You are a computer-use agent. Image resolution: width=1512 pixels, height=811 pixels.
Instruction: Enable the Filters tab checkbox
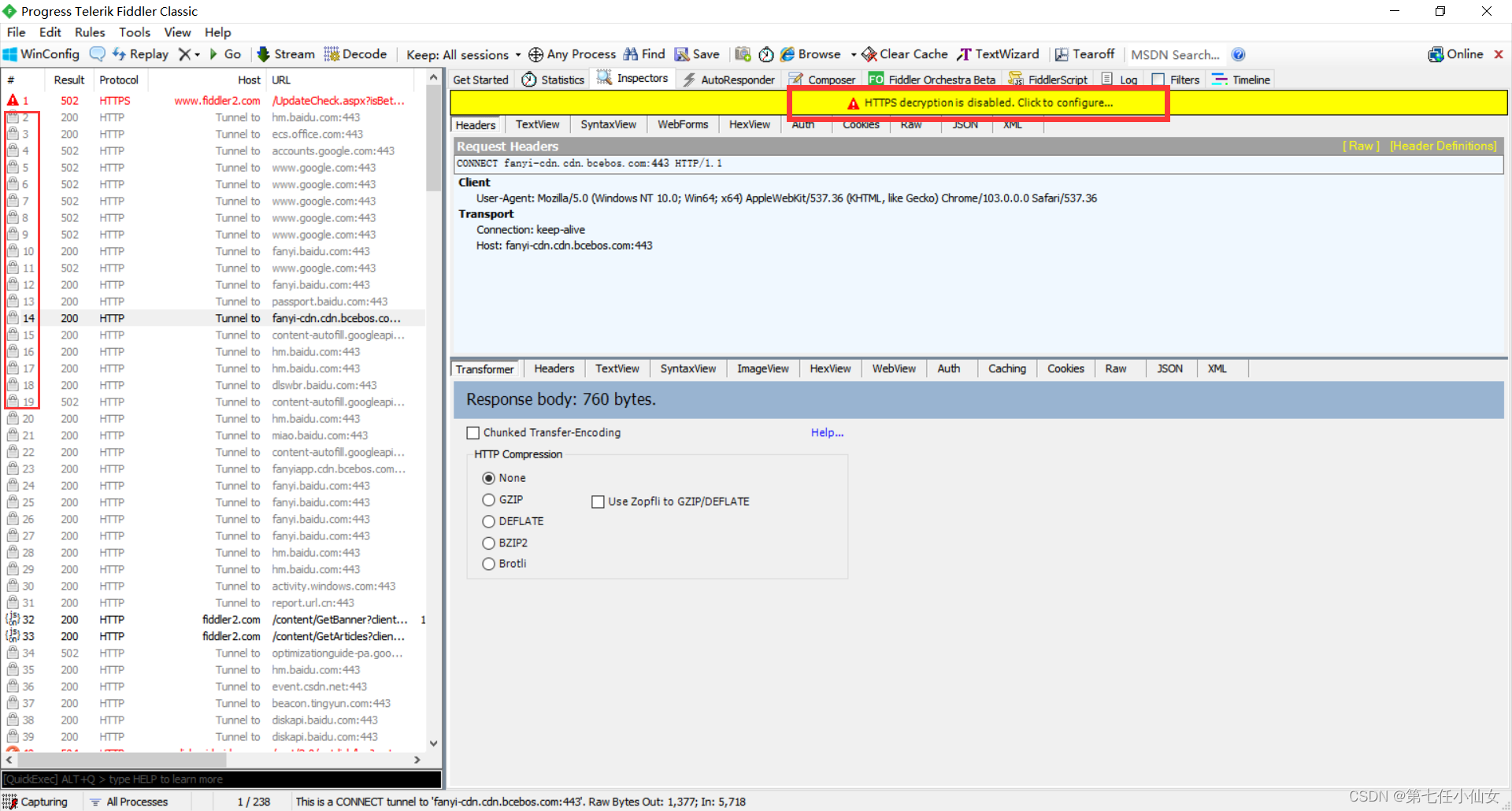[1158, 80]
